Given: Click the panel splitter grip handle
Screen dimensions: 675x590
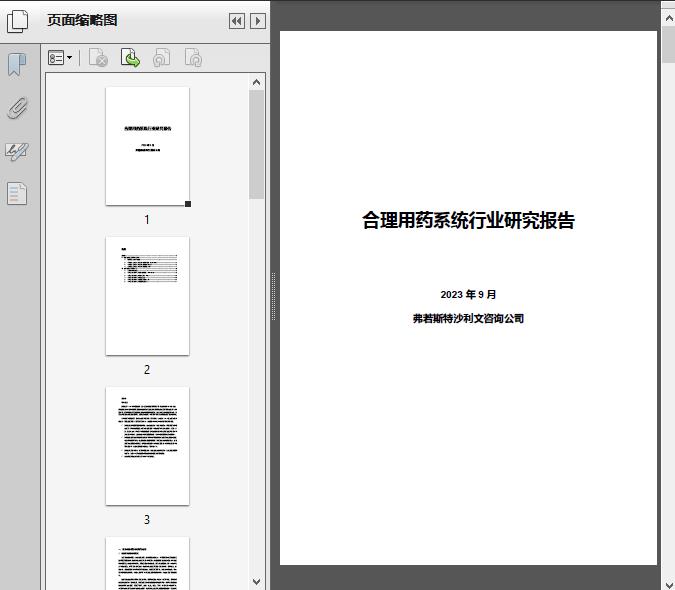Looking at the screenshot, I should [273, 297].
